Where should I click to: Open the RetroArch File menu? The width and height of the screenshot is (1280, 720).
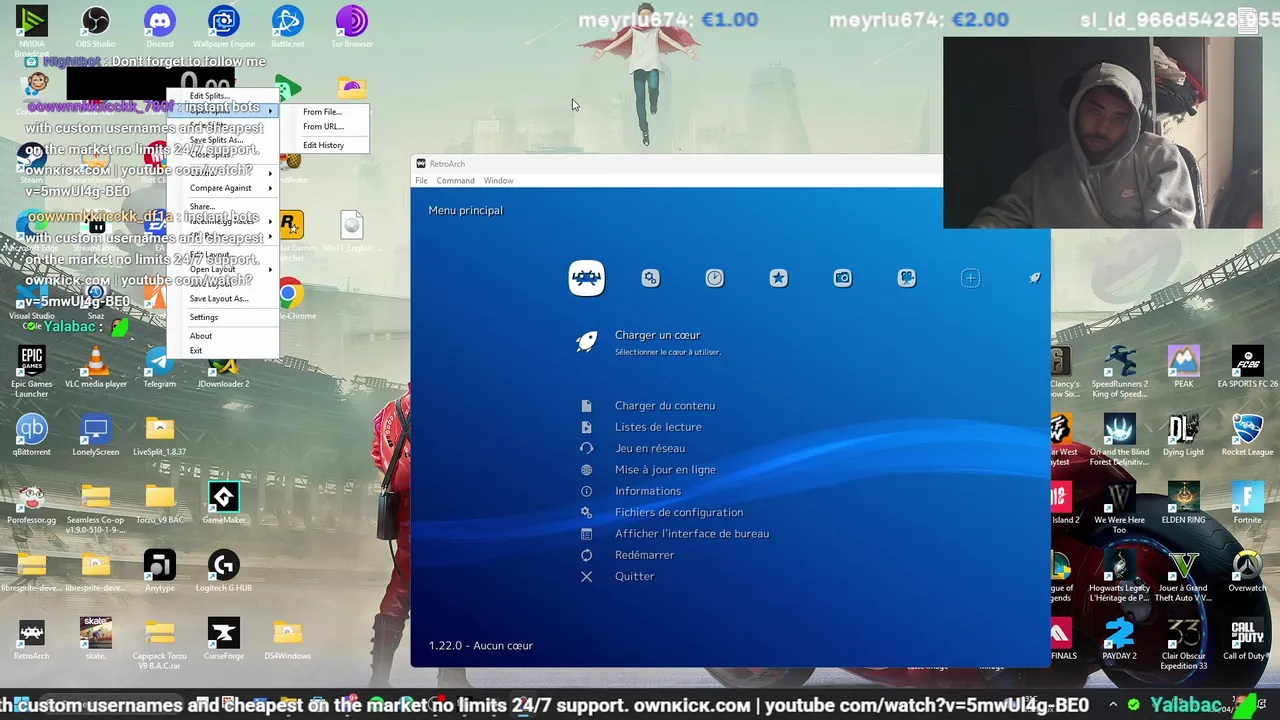(421, 181)
